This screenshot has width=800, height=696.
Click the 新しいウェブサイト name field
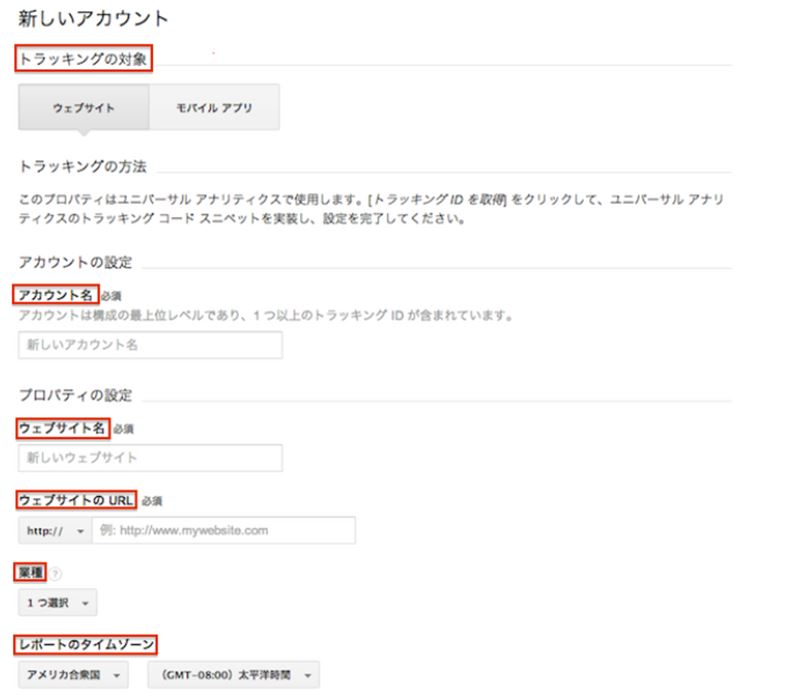point(150,458)
